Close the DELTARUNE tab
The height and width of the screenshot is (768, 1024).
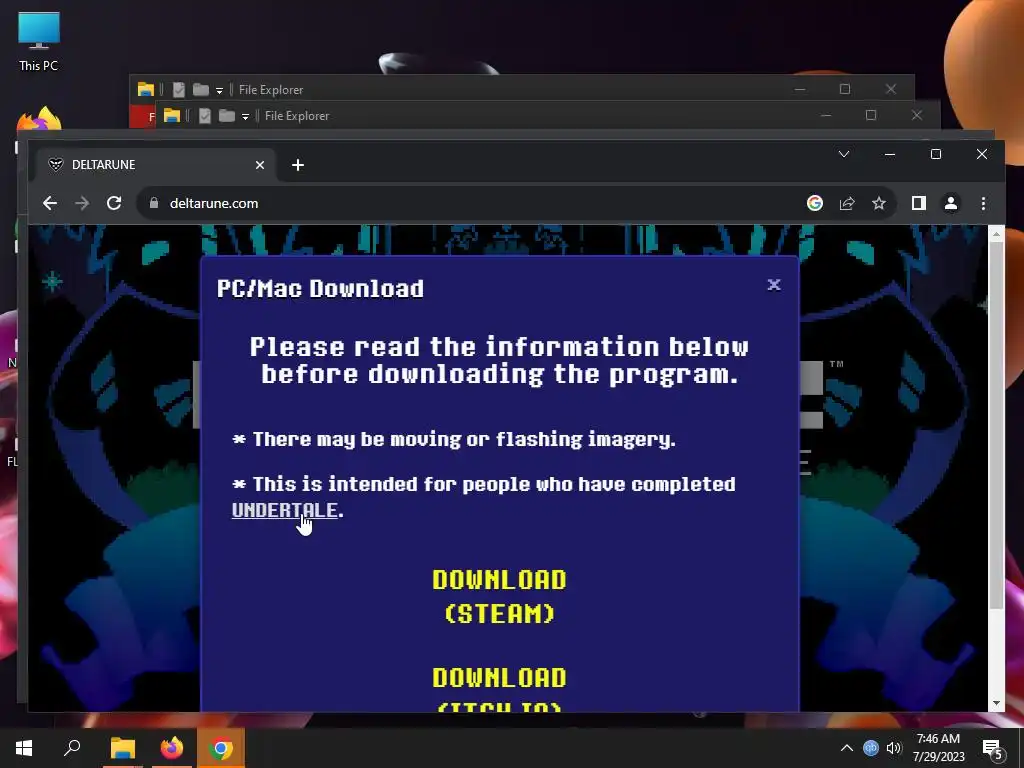click(260, 165)
